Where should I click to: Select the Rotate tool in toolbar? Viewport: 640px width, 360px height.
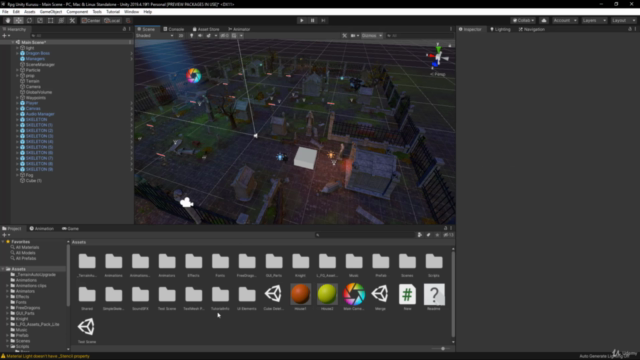(x=29, y=20)
